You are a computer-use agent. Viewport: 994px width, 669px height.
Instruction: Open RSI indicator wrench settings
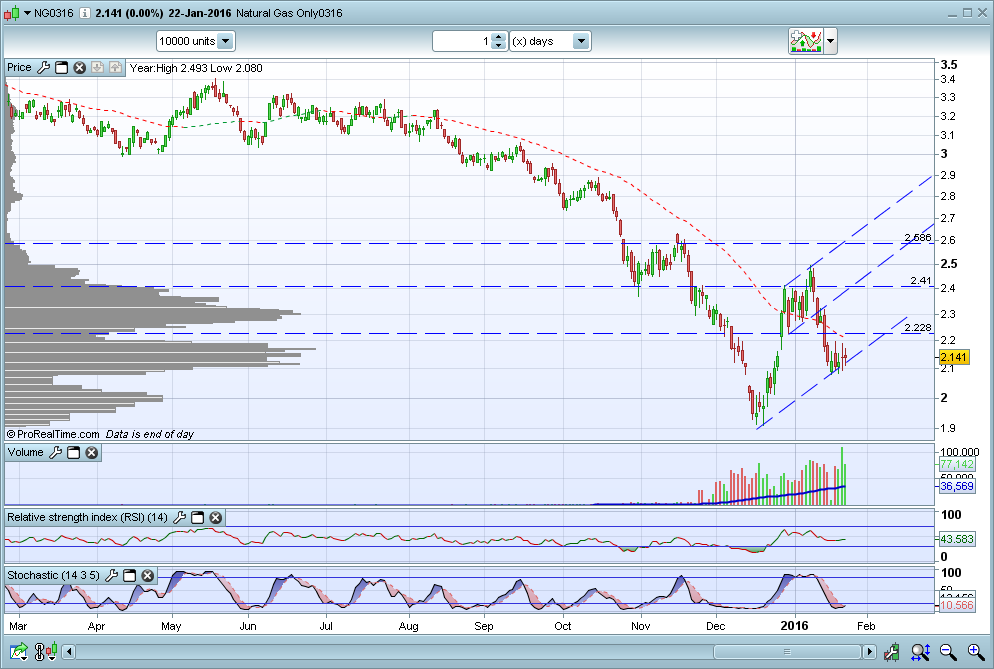(x=179, y=518)
